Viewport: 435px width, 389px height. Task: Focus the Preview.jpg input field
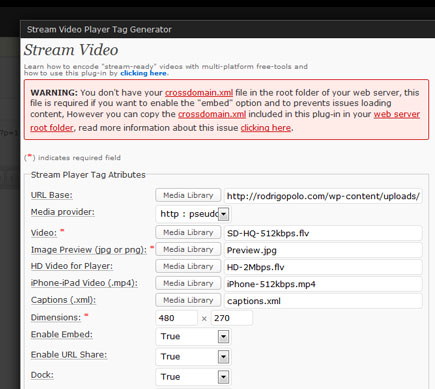point(323,250)
